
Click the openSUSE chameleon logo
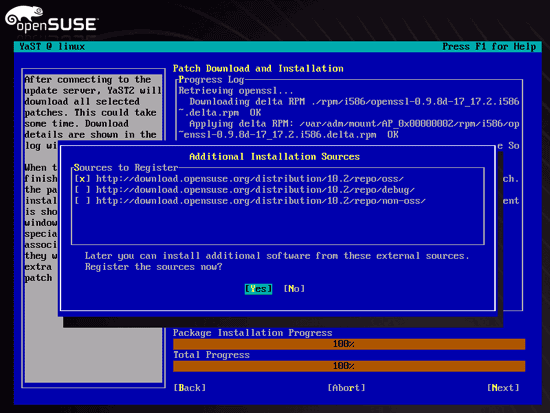click(x=52, y=19)
